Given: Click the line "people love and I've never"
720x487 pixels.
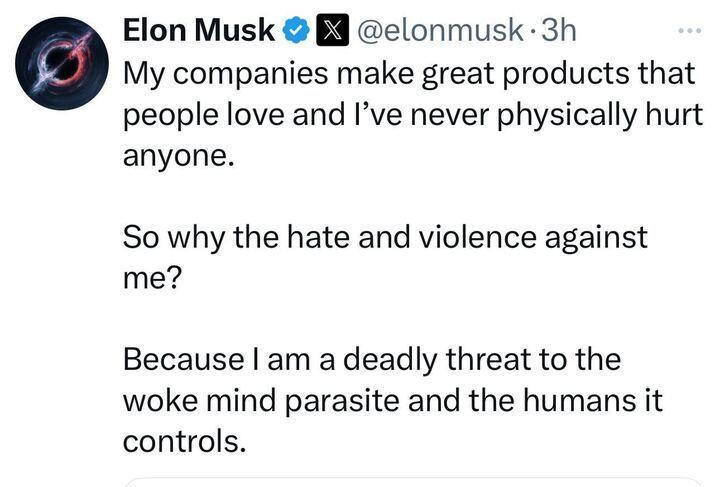Looking at the screenshot, I should point(408,114).
